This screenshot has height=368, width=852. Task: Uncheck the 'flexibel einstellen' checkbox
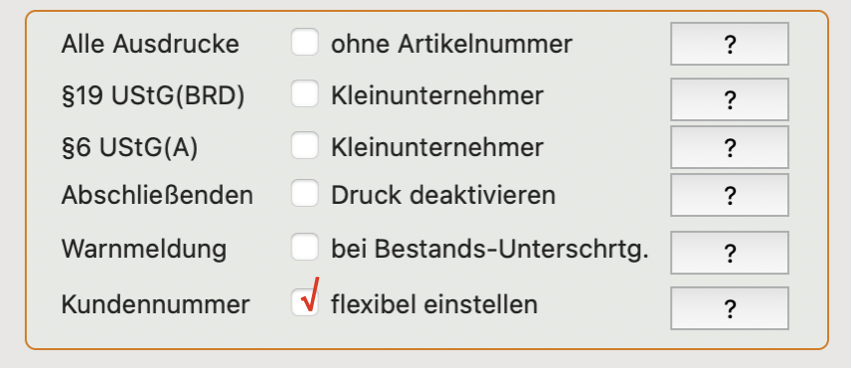pos(304,302)
